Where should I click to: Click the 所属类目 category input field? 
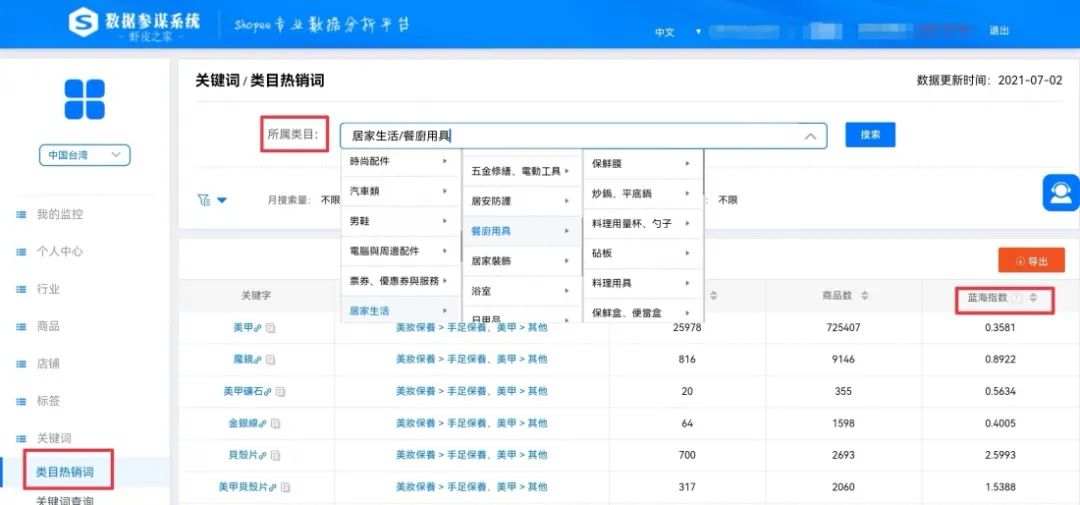point(583,136)
